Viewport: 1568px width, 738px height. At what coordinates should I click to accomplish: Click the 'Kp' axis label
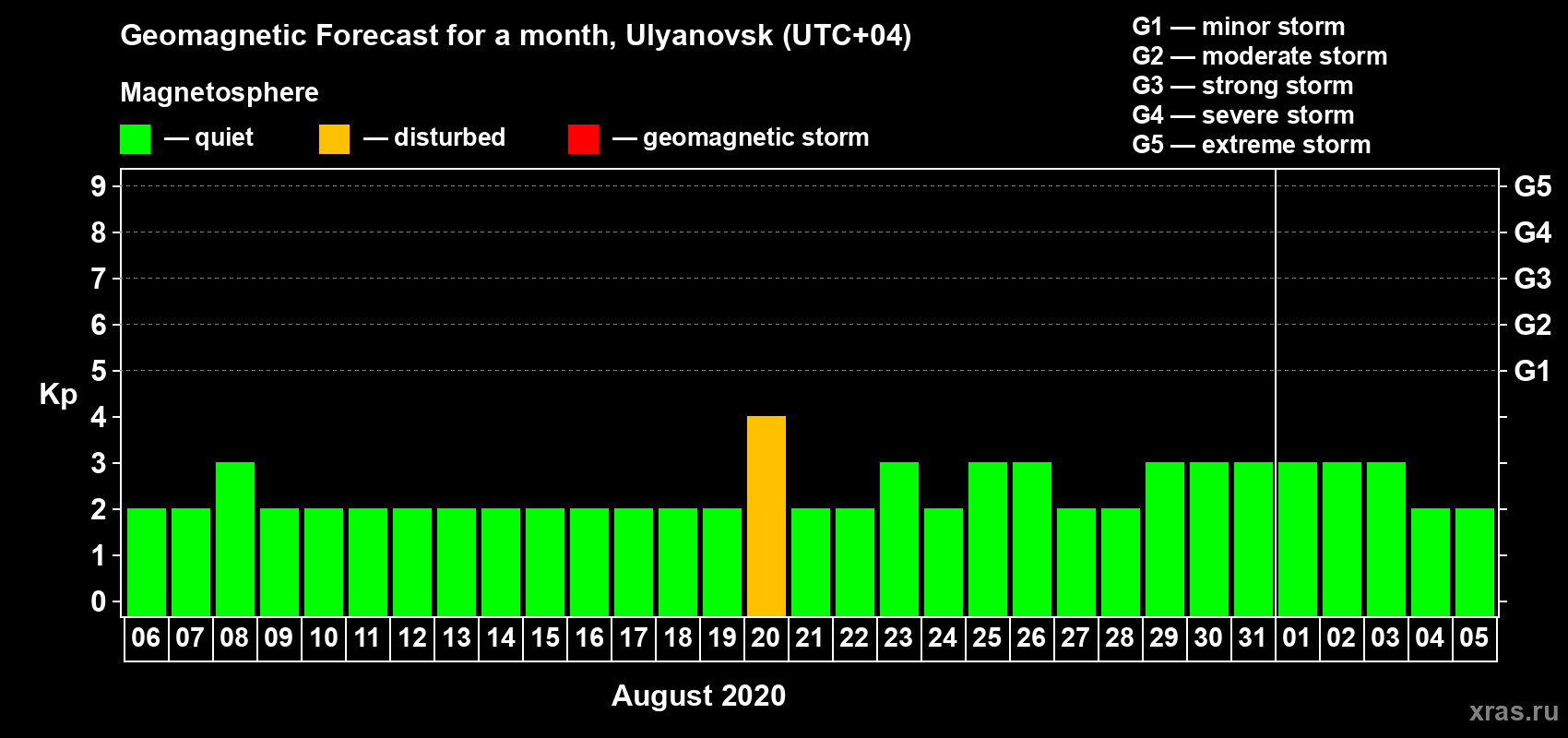(58, 395)
